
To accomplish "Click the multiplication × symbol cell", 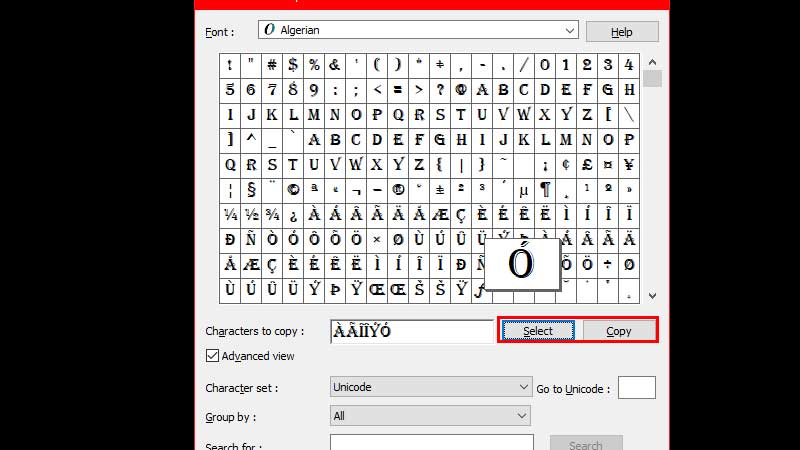I will [x=377, y=240].
